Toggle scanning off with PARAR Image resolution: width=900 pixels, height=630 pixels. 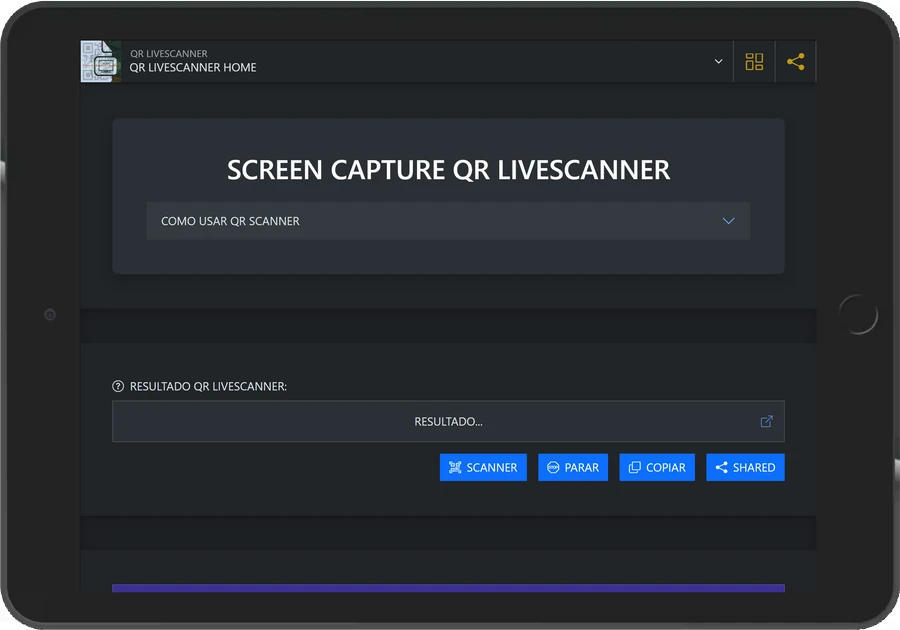[573, 467]
